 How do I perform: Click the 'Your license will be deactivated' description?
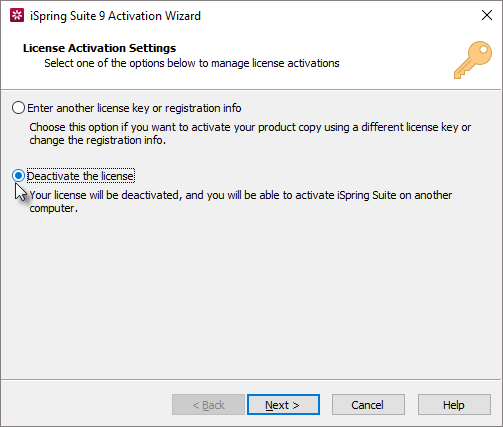pyautogui.click(x=241, y=195)
